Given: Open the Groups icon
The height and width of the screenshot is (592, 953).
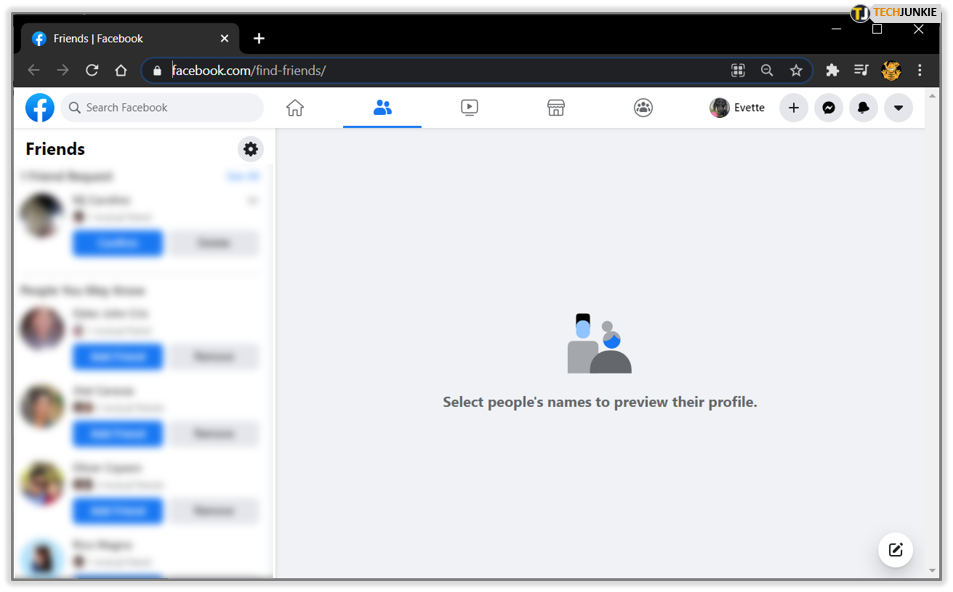Looking at the screenshot, I should point(642,107).
